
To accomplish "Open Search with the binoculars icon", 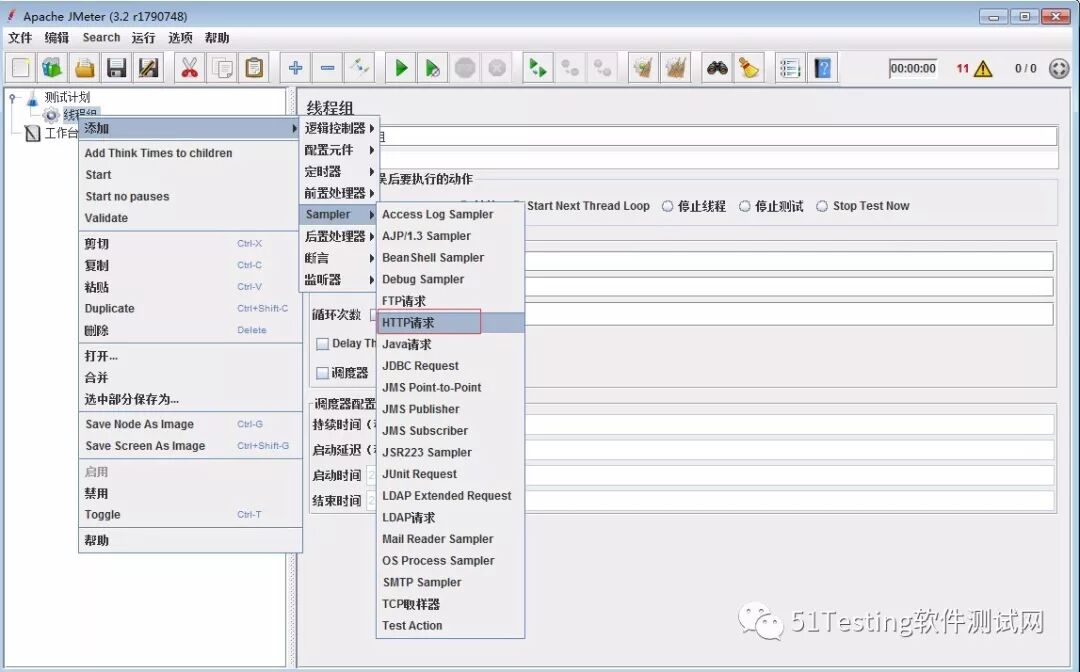I will [717, 67].
